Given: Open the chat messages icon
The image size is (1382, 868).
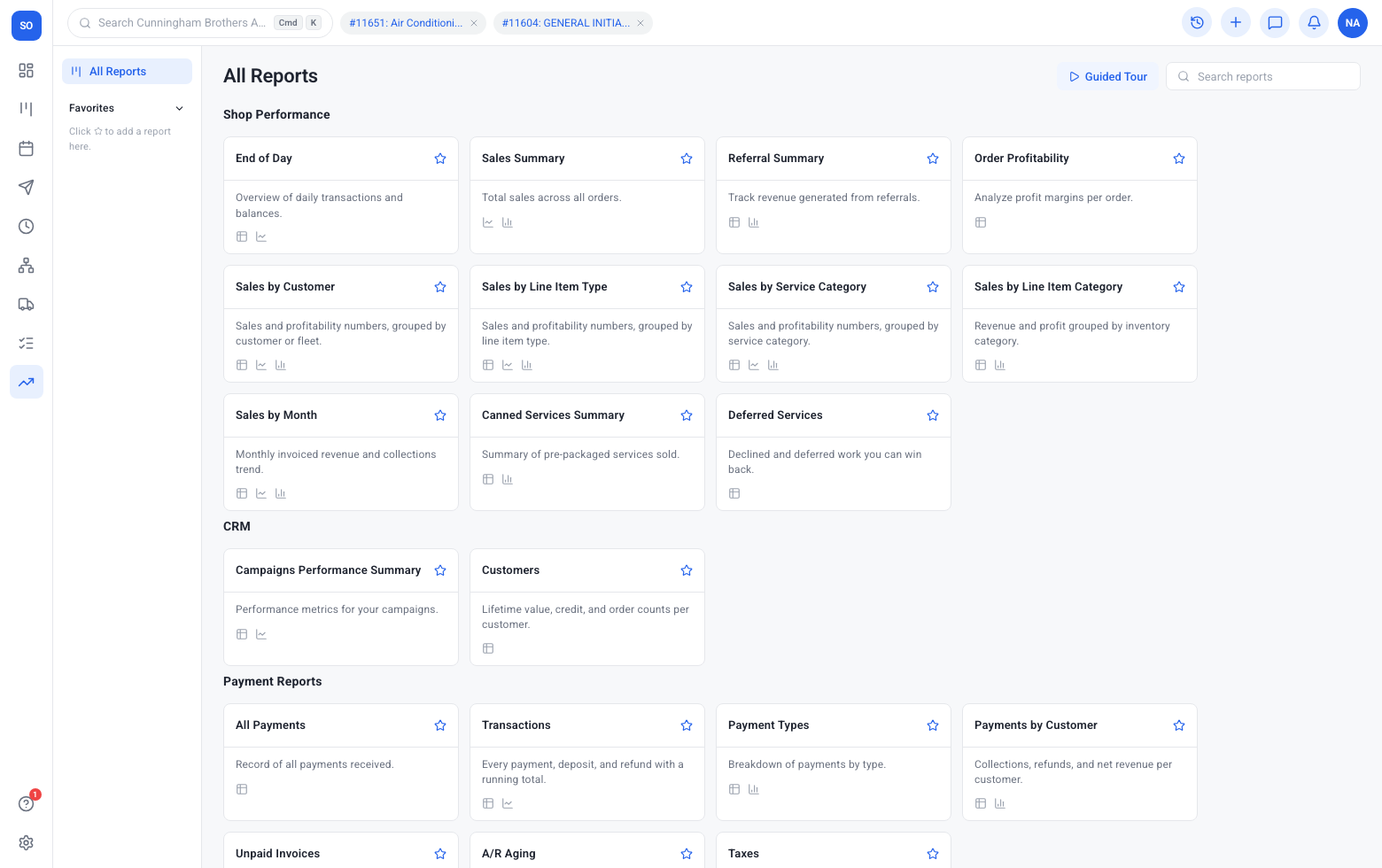Looking at the screenshot, I should point(1275,23).
